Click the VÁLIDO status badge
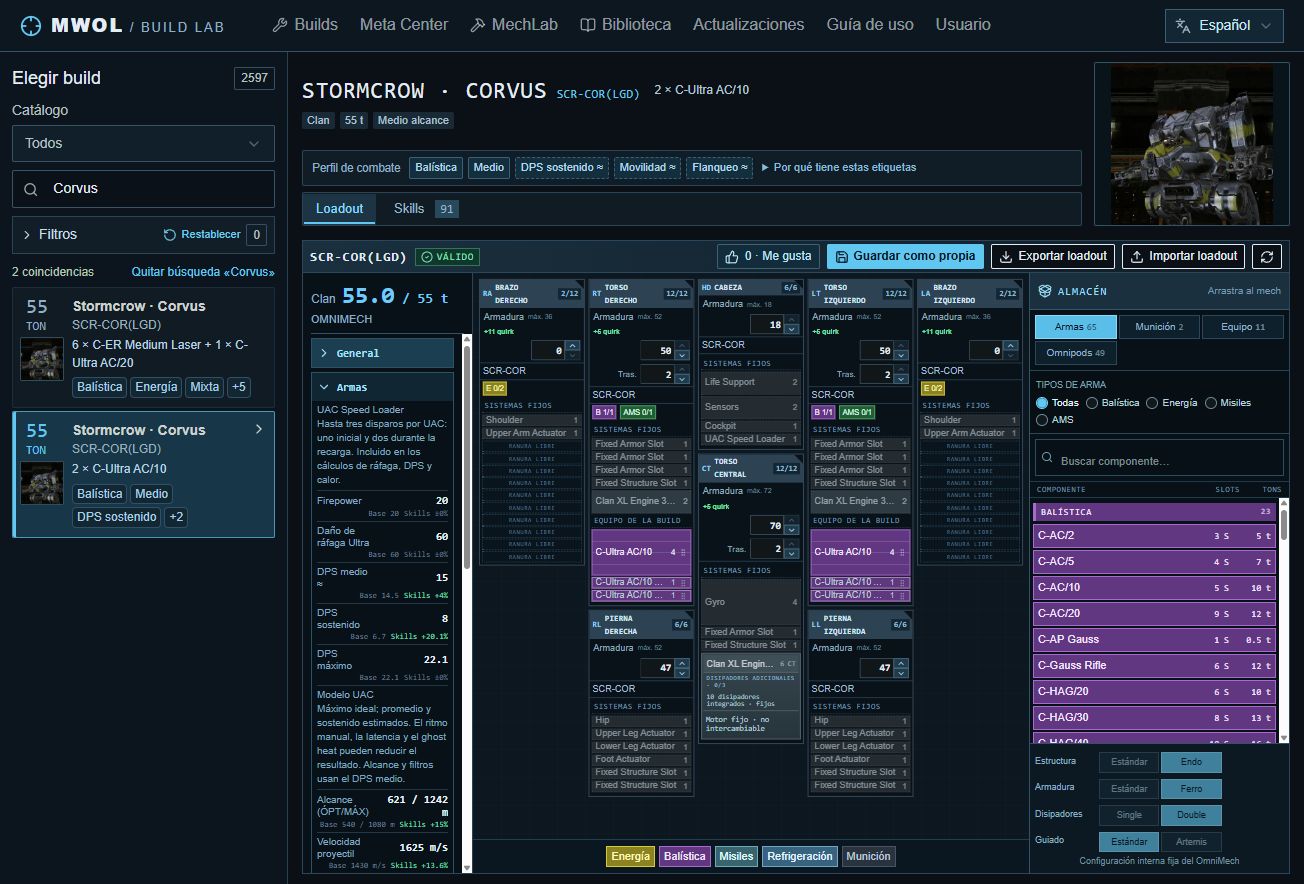 447,257
